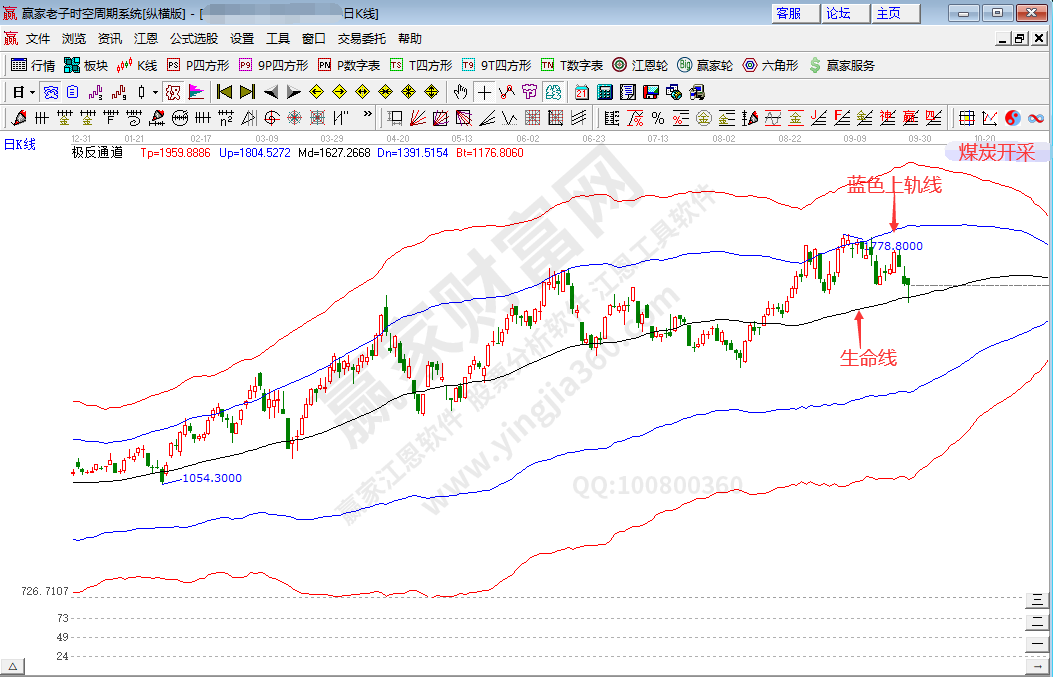Click the floppy disk save icon

[x=651, y=92]
